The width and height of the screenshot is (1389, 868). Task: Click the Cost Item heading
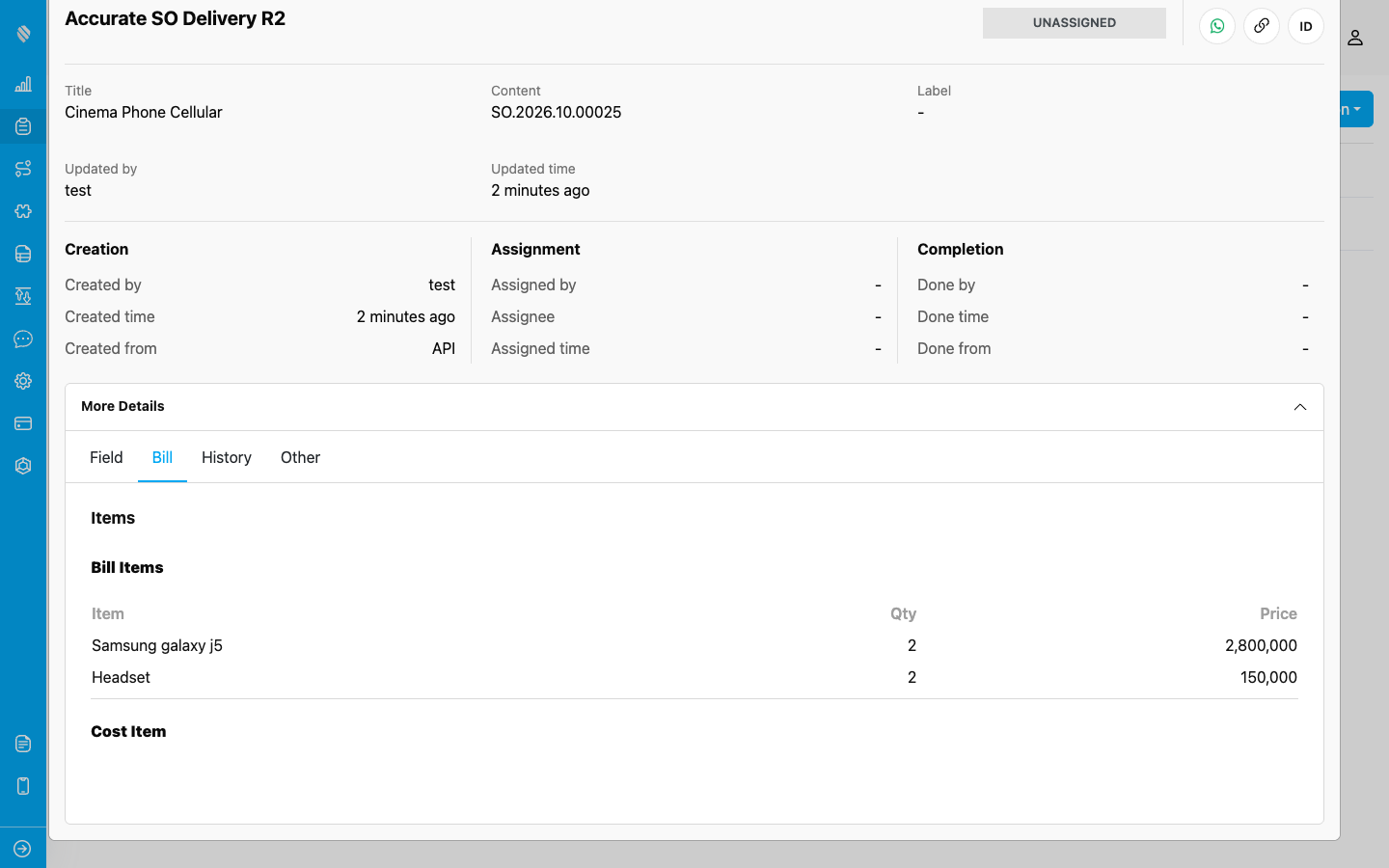point(128,731)
